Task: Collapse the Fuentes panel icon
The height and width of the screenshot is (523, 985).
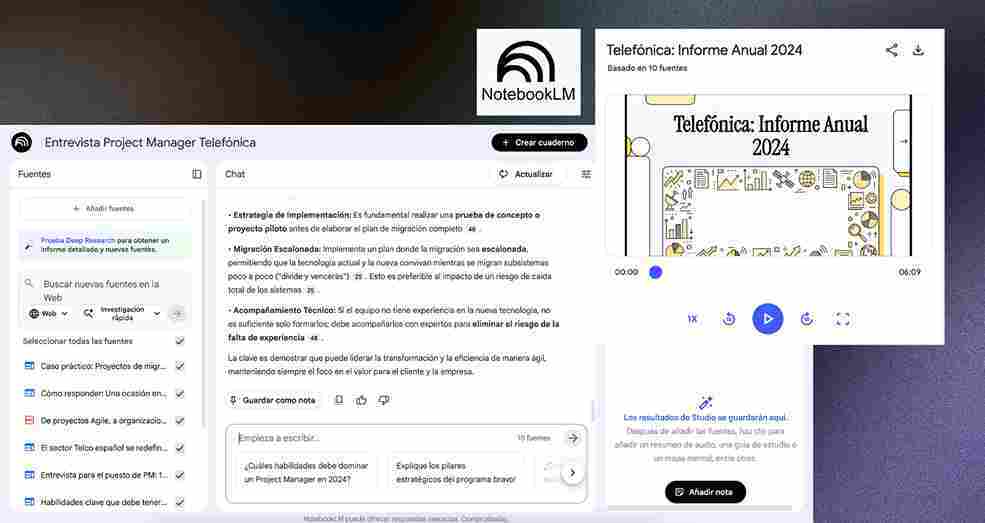Action: [x=197, y=174]
